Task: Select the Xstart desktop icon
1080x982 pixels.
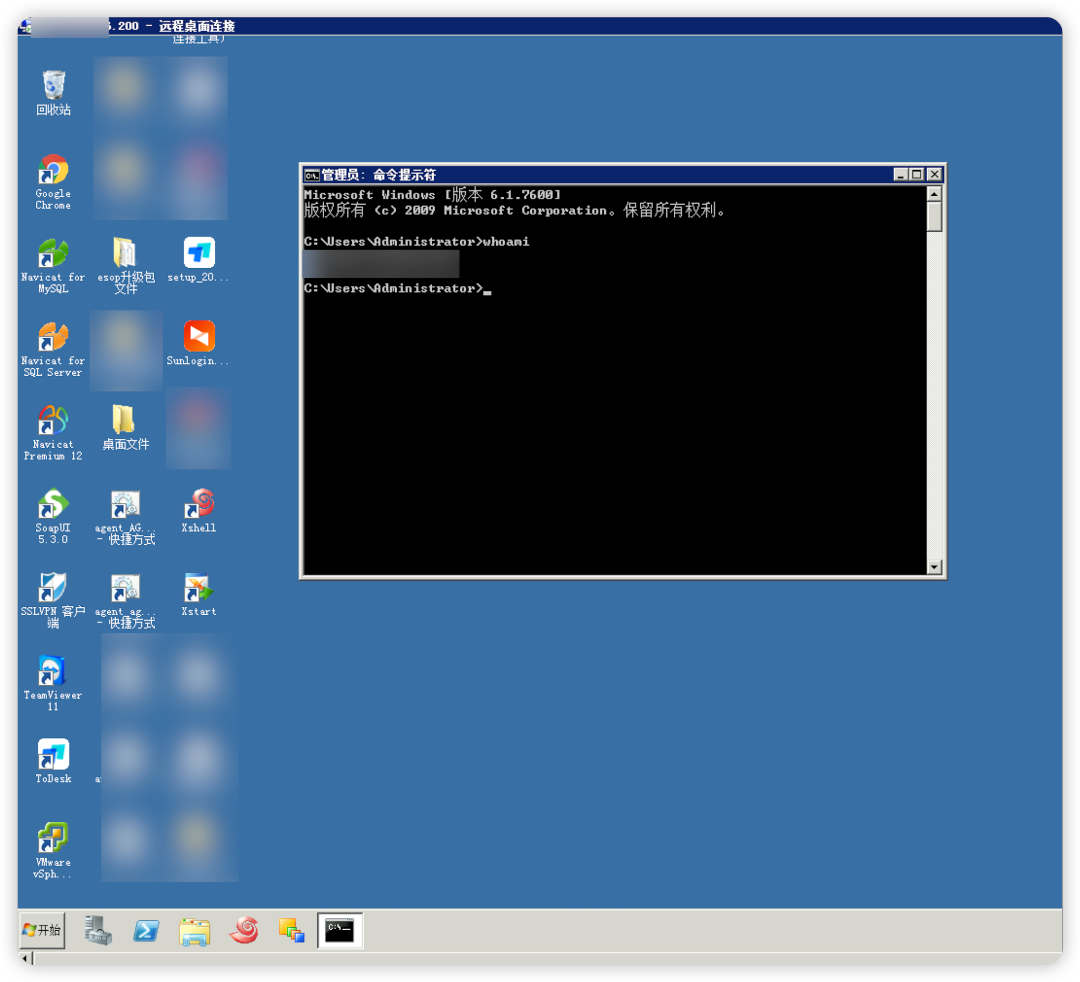Action: (198, 594)
